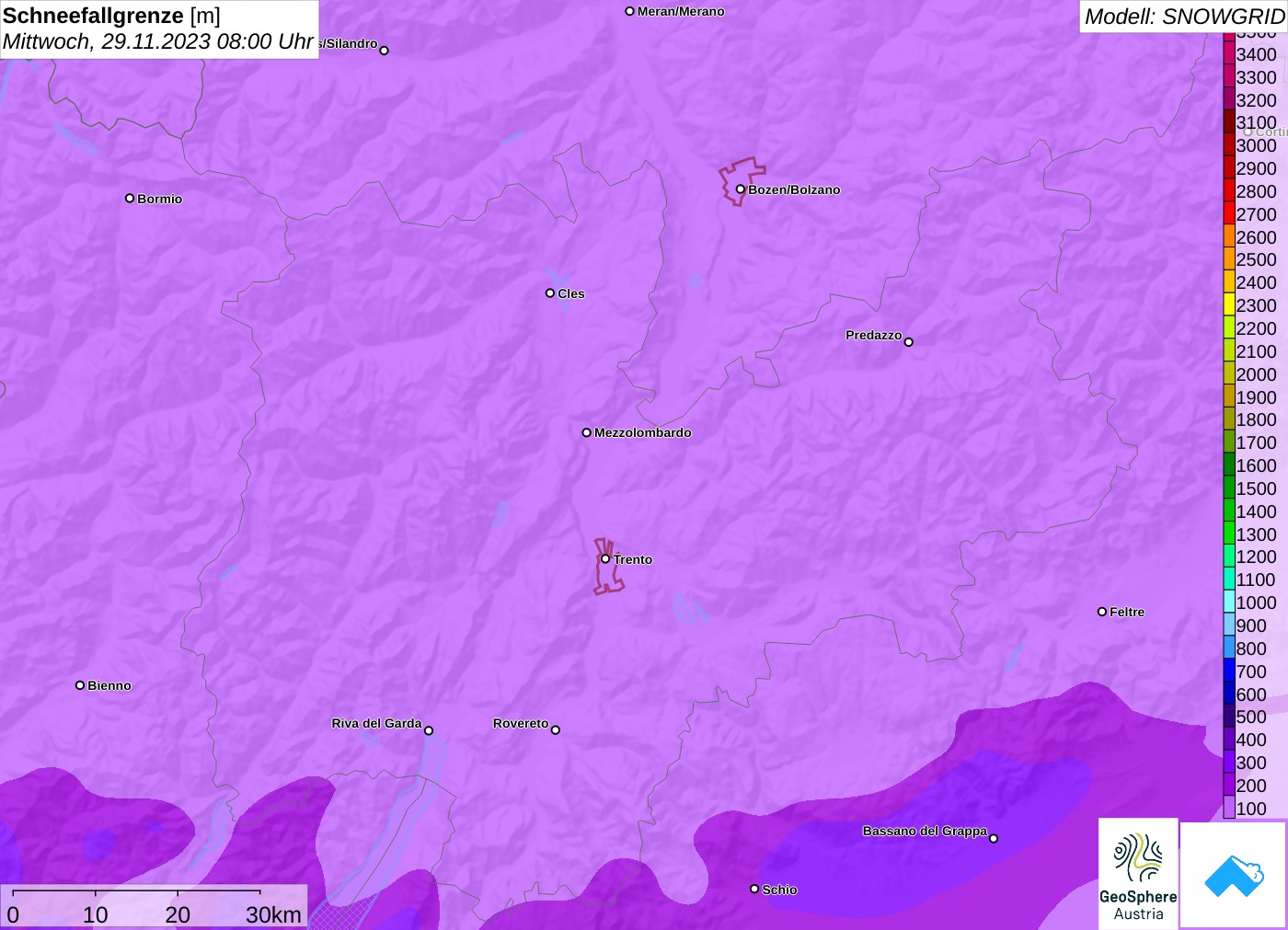Click the 20 scale bar label
Screen dimensions: 1288x930
click(178, 914)
